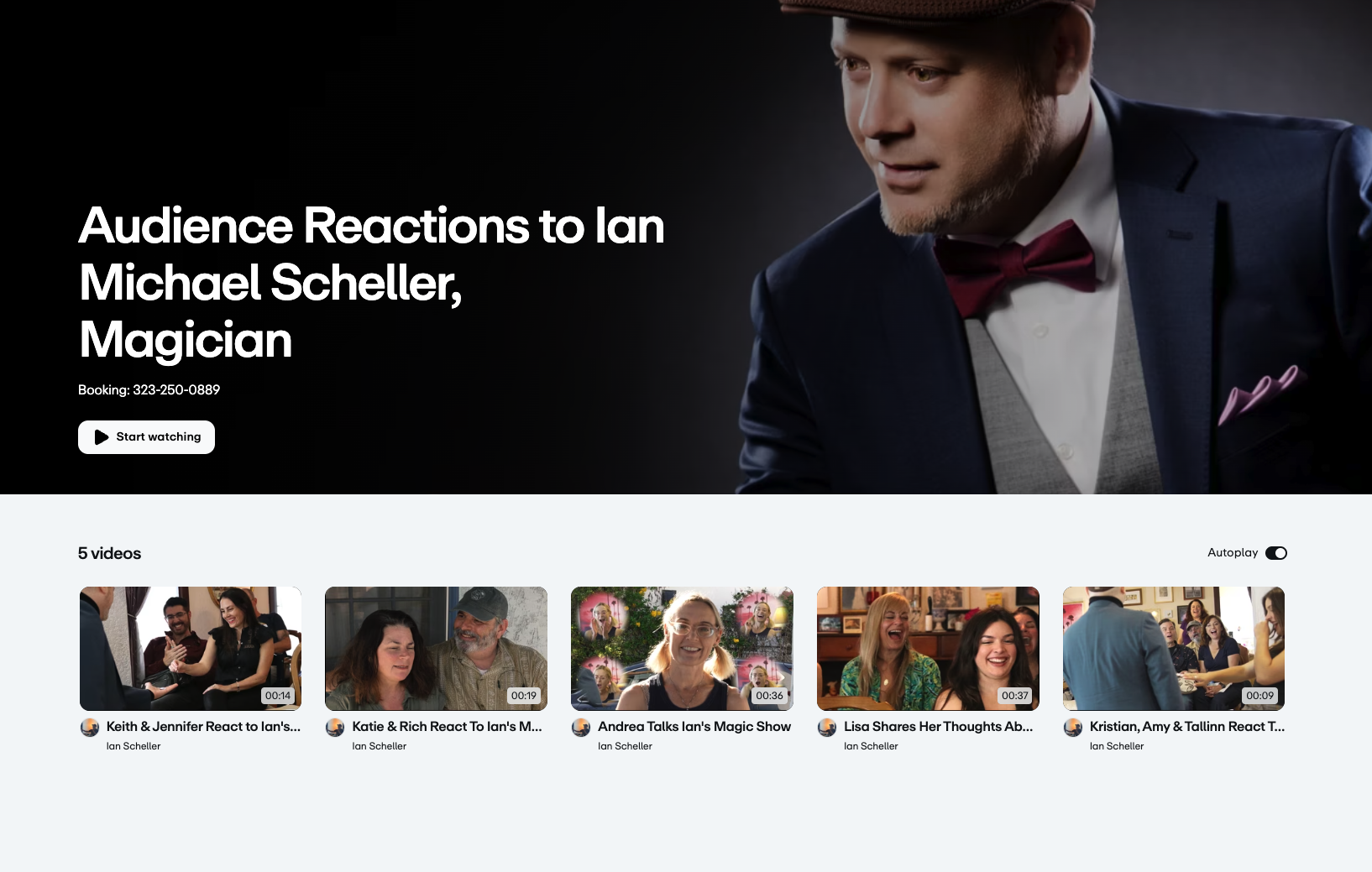Click the Start watching button label
1372x872 pixels.
159,437
